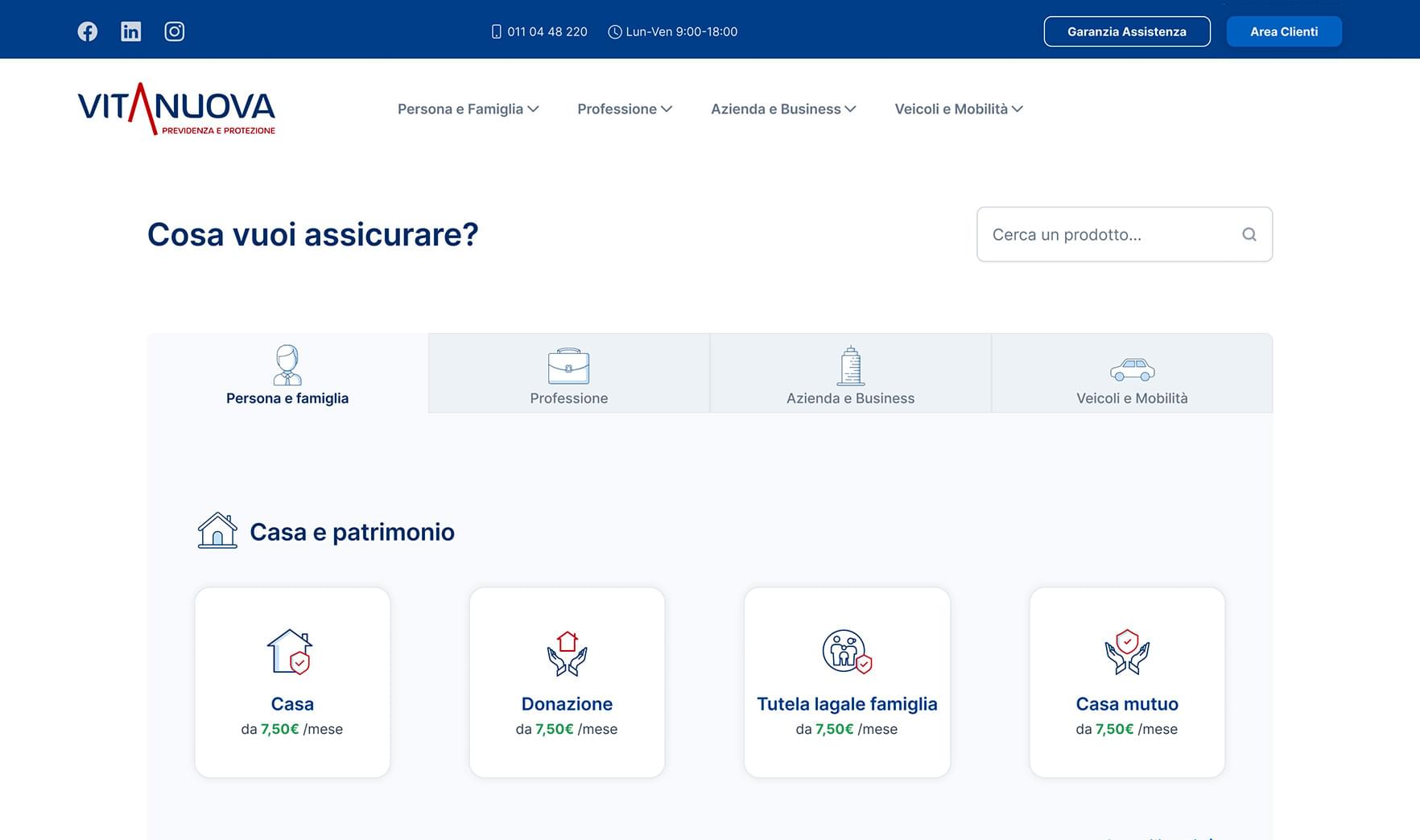Expand the Veicoli e Mobilità dropdown
Viewport: 1420px width, 840px height.
point(958,109)
